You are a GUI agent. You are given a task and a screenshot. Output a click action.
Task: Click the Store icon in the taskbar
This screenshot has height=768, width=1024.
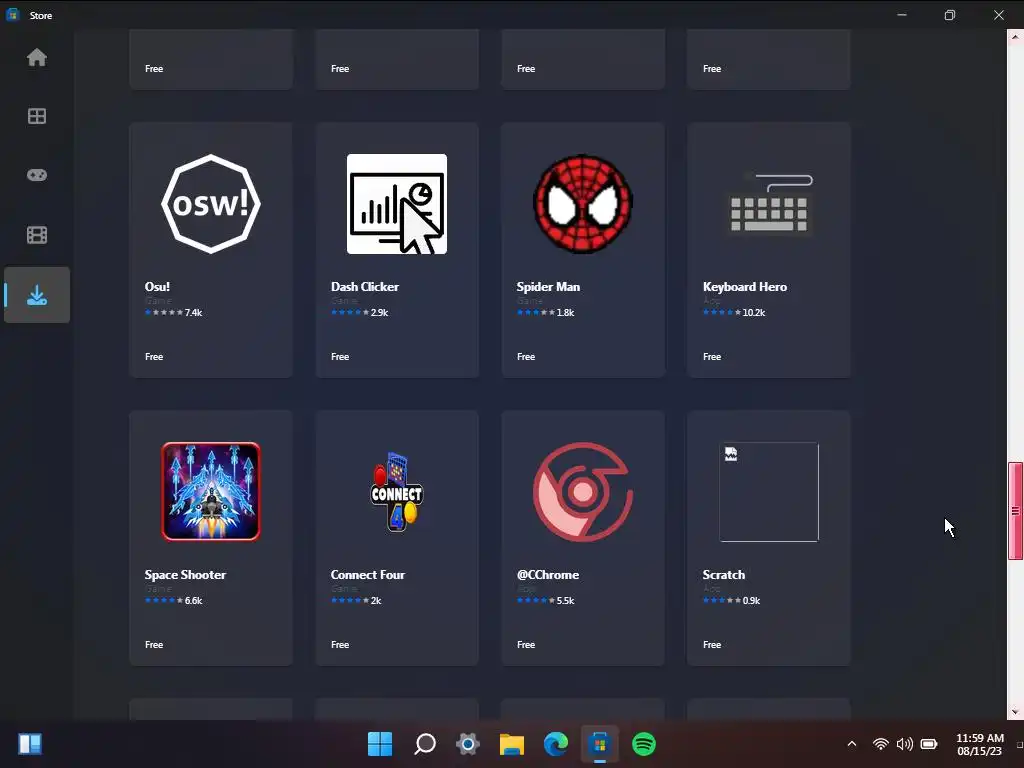click(x=600, y=744)
